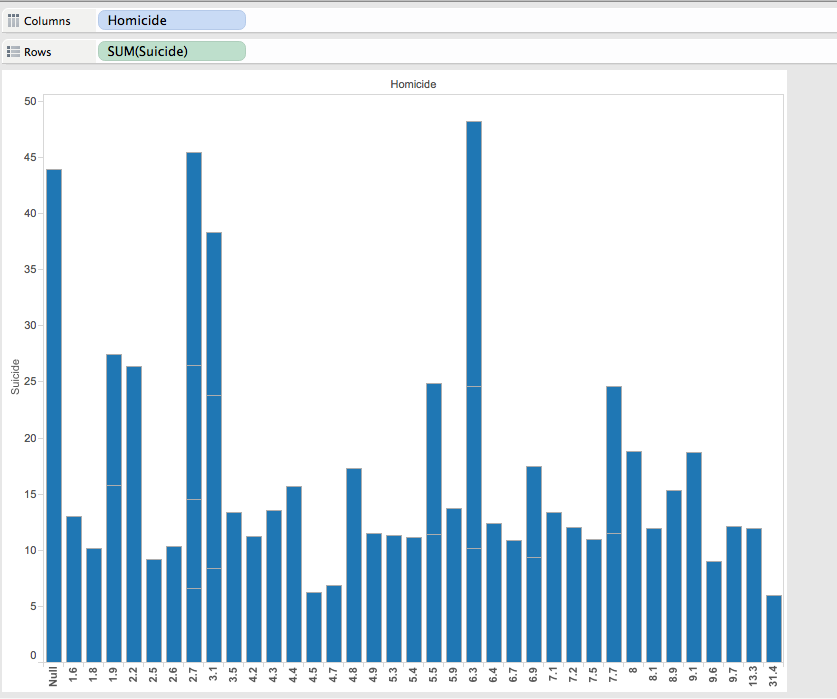Click the Rows shelf icon

(14, 51)
